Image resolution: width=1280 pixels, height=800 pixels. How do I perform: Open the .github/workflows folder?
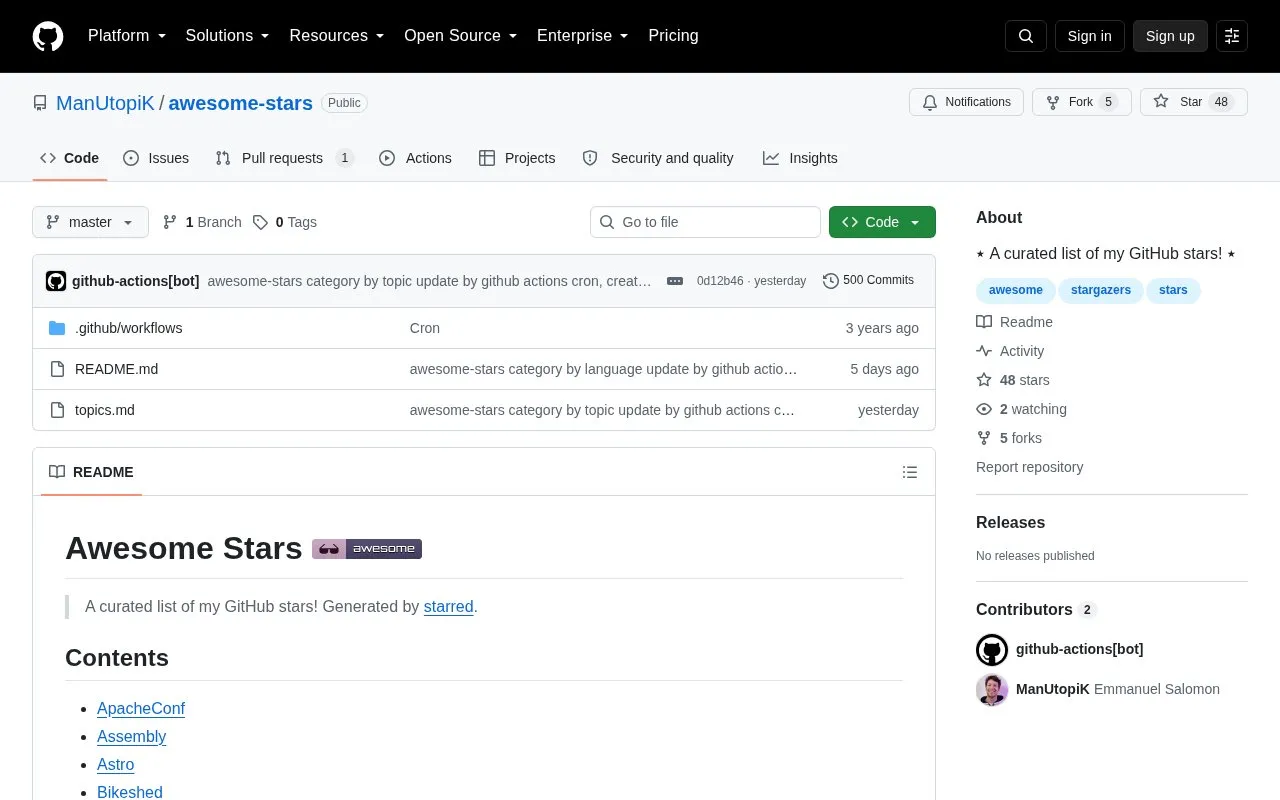(129, 328)
